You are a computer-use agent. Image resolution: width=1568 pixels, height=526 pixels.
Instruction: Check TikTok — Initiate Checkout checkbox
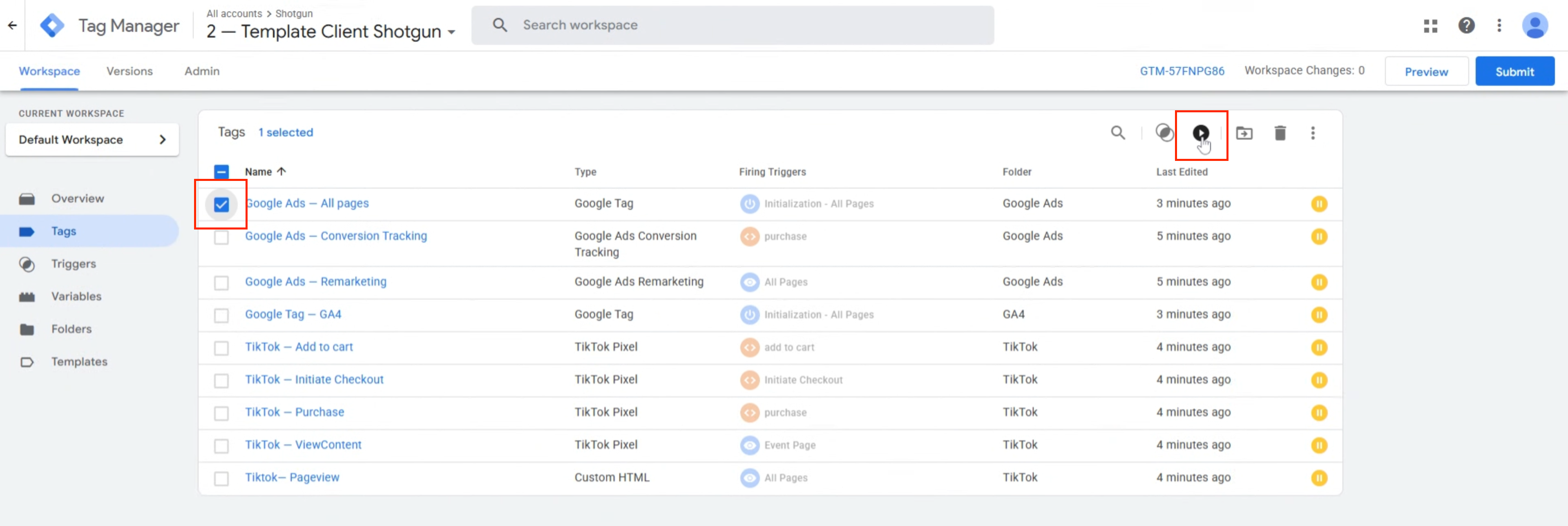click(x=221, y=381)
